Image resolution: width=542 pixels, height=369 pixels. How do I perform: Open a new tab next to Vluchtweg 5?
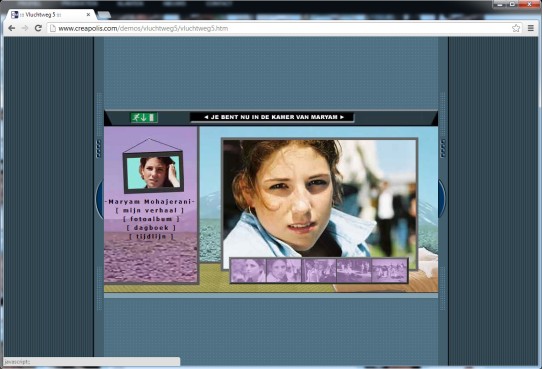[104, 15]
